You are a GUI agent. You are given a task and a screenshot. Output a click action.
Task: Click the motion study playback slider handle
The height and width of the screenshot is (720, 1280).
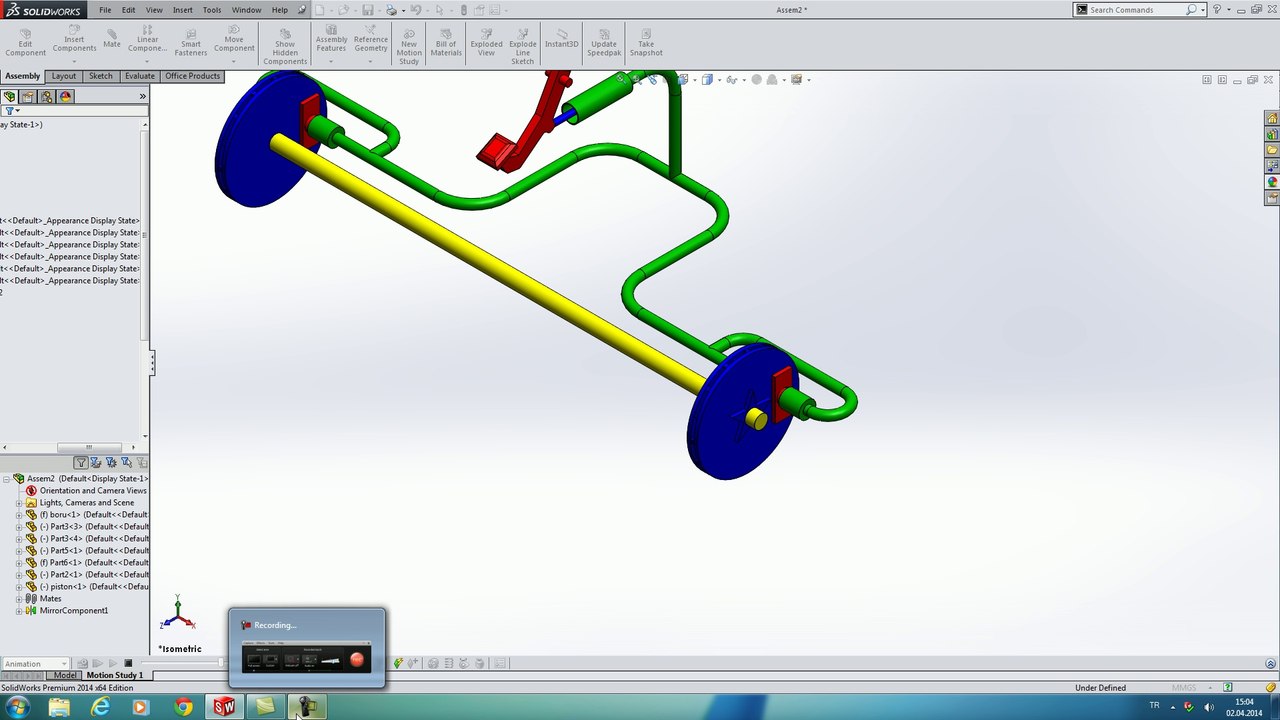point(222,663)
